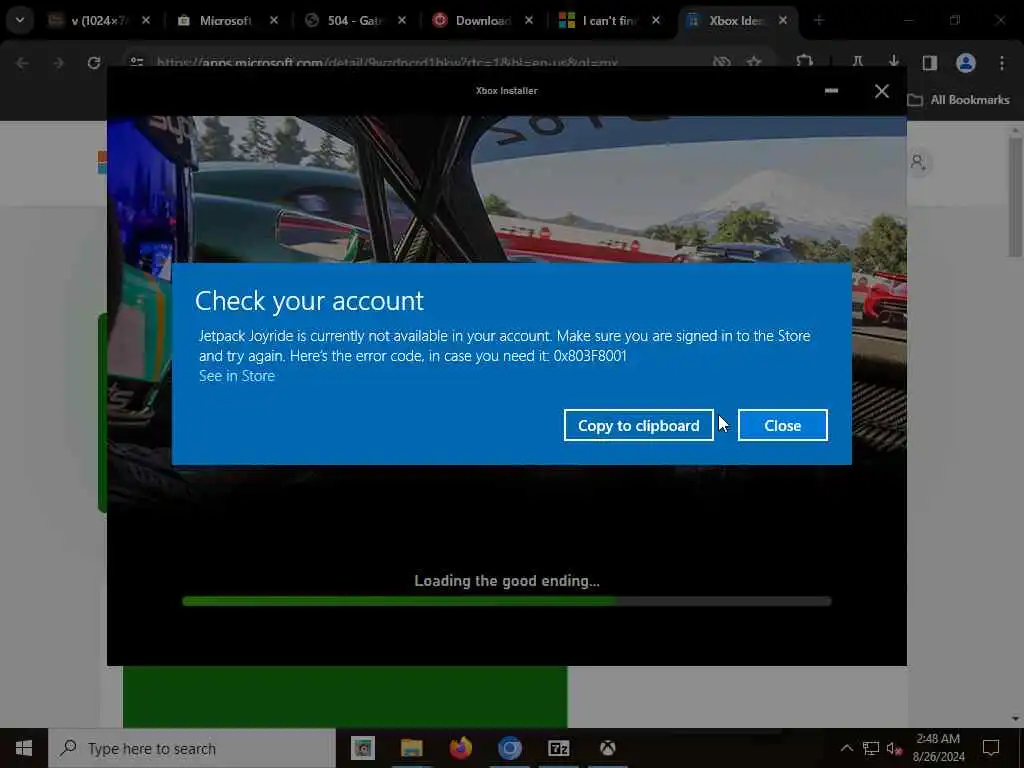
Task: Click the site information icon in address bar
Action: (137, 62)
